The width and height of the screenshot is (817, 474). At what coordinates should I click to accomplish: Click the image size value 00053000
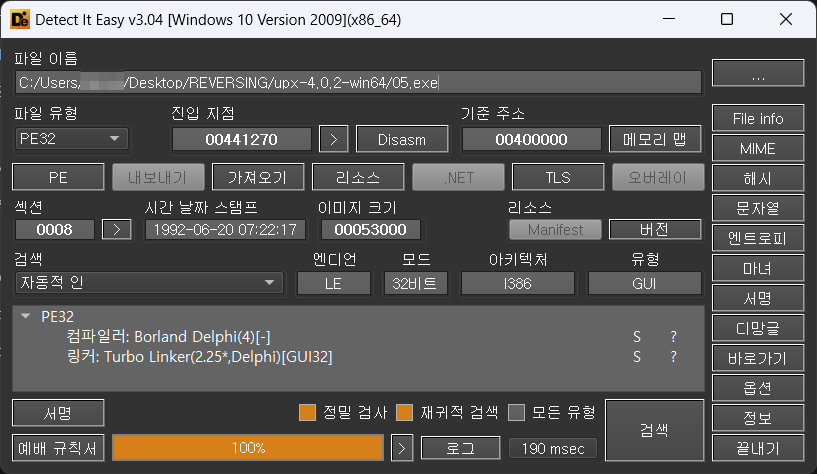click(370, 230)
